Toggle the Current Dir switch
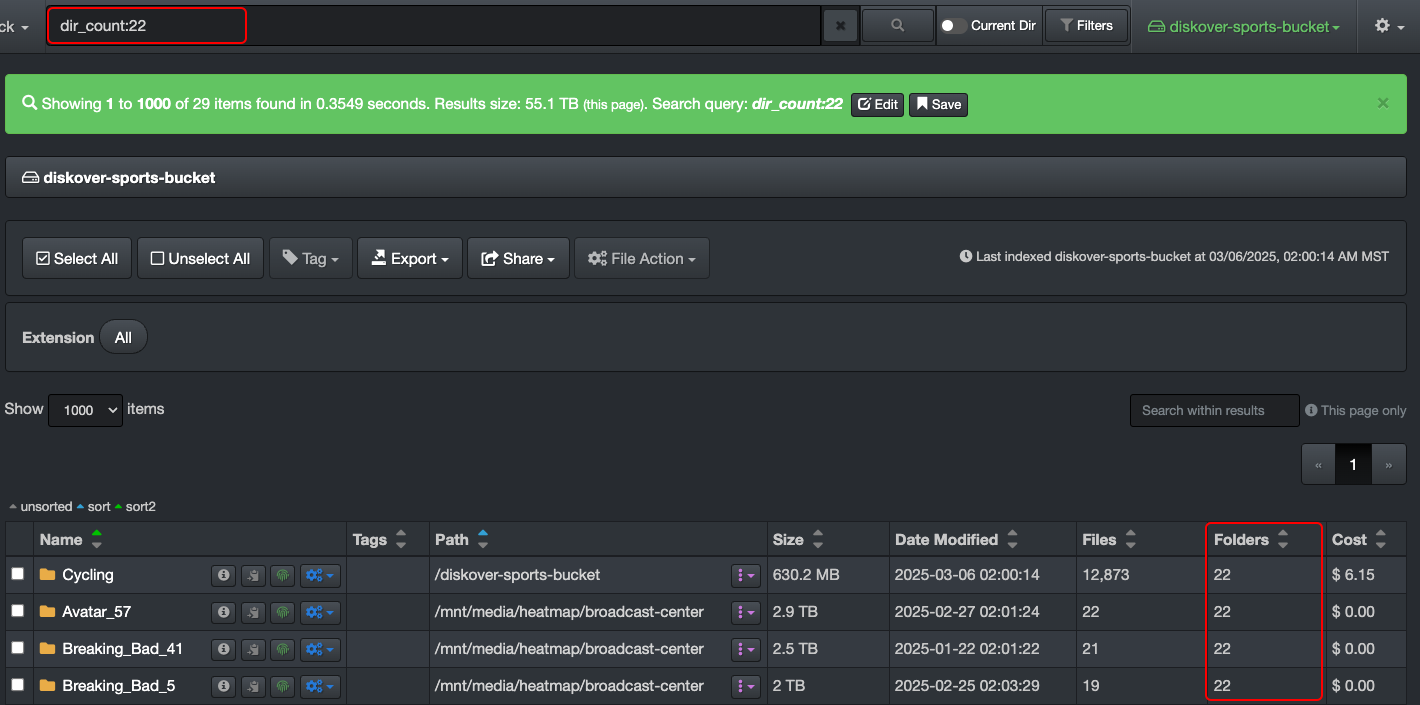Image resolution: width=1420 pixels, height=705 pixels. (x=952, y=26)
